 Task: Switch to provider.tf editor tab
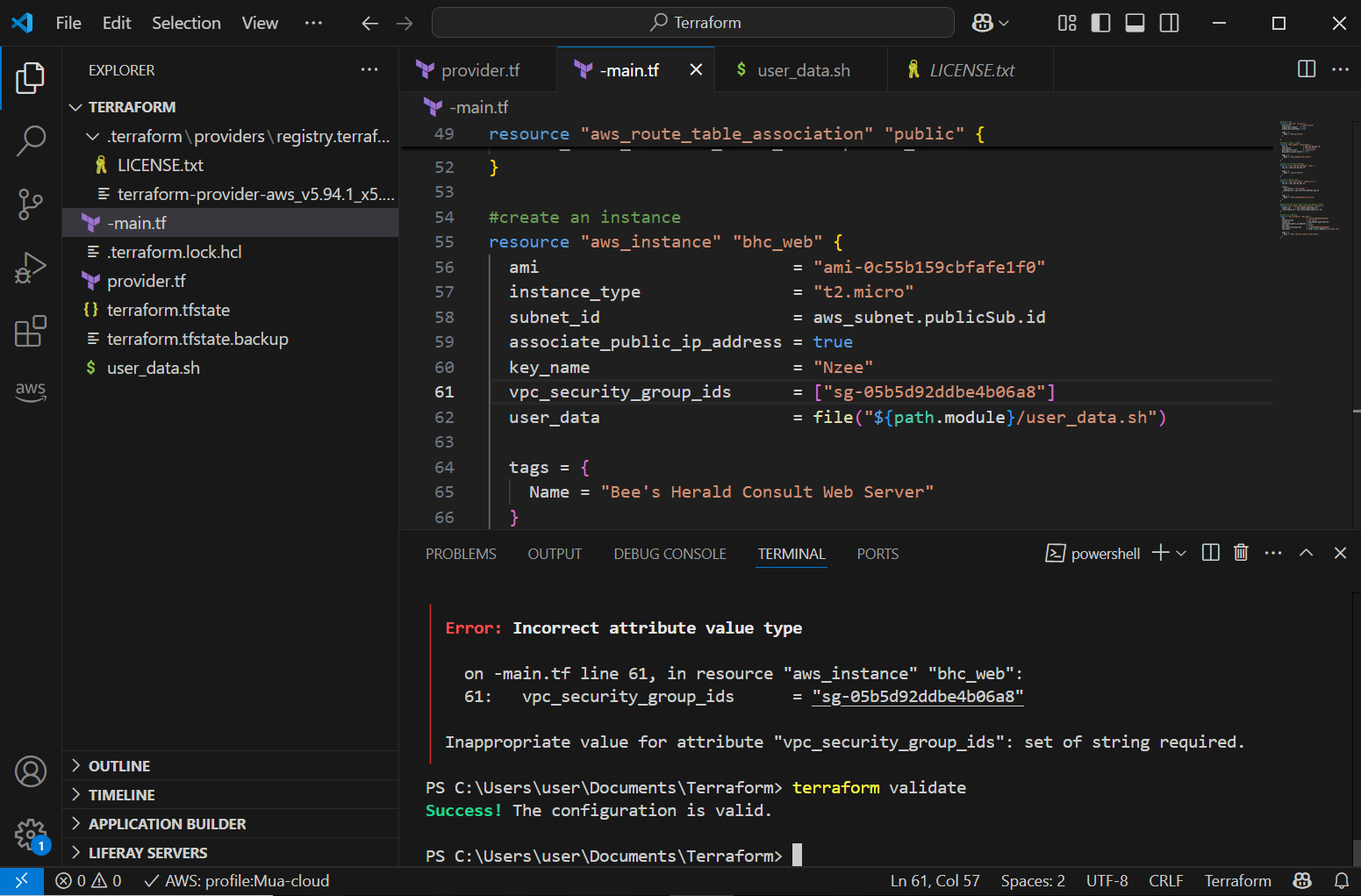(478, 70)
